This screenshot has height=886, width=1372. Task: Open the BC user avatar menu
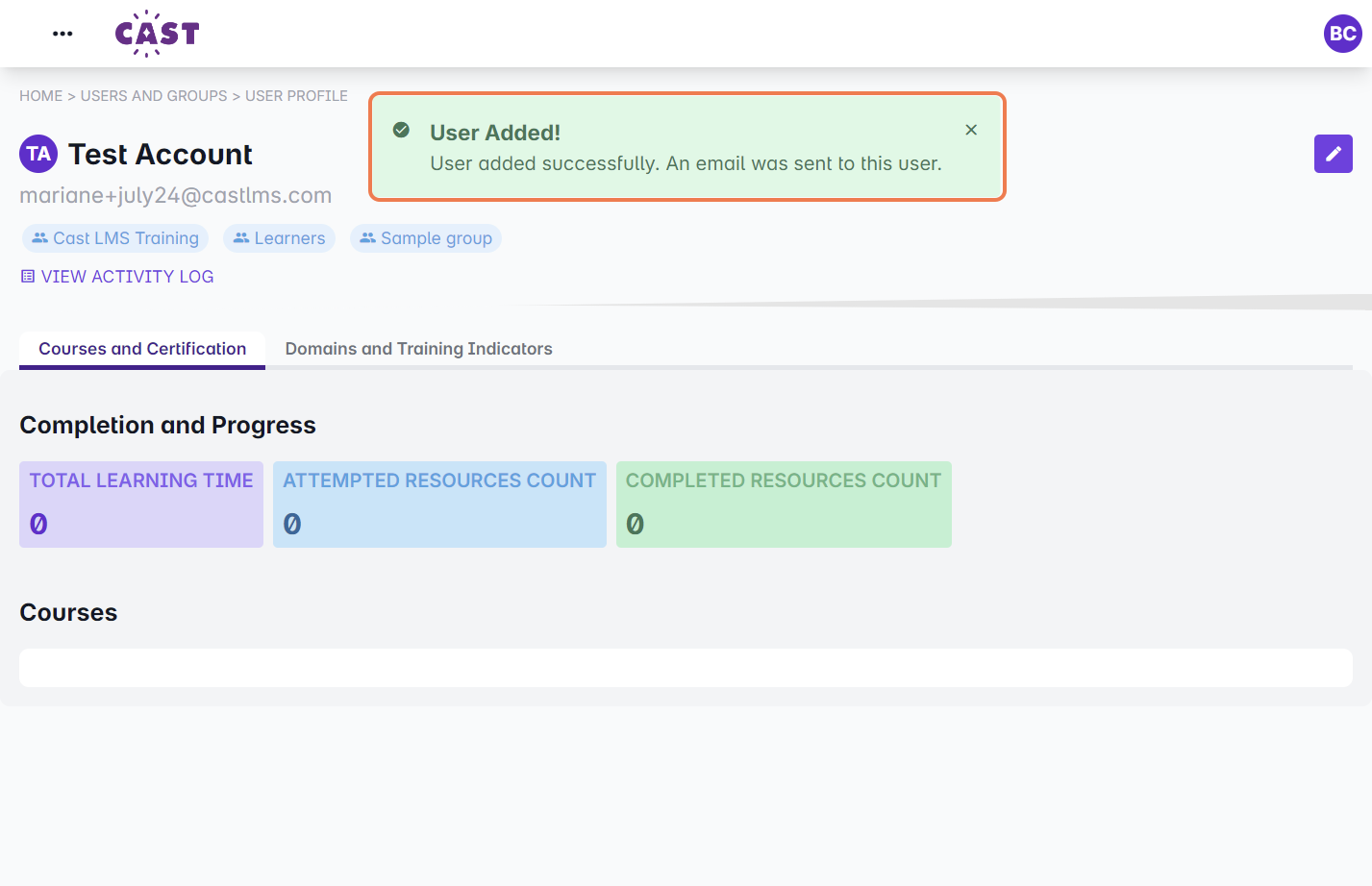coord(1342,34)
